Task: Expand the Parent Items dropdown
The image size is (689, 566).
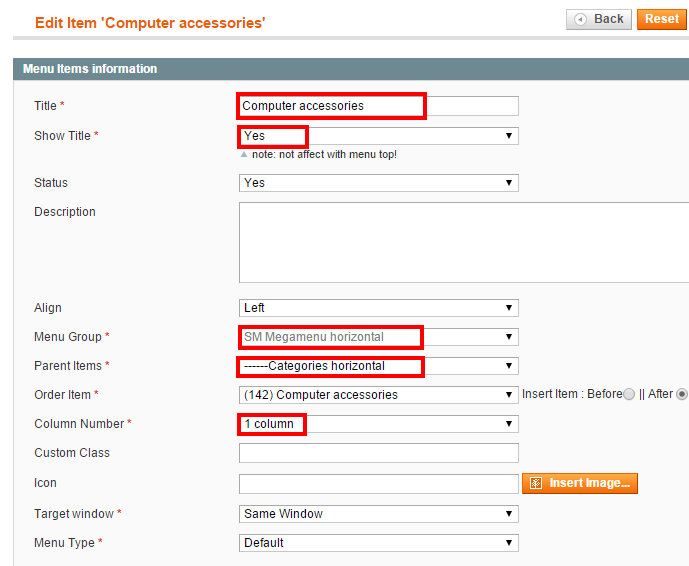Action: 379,366
